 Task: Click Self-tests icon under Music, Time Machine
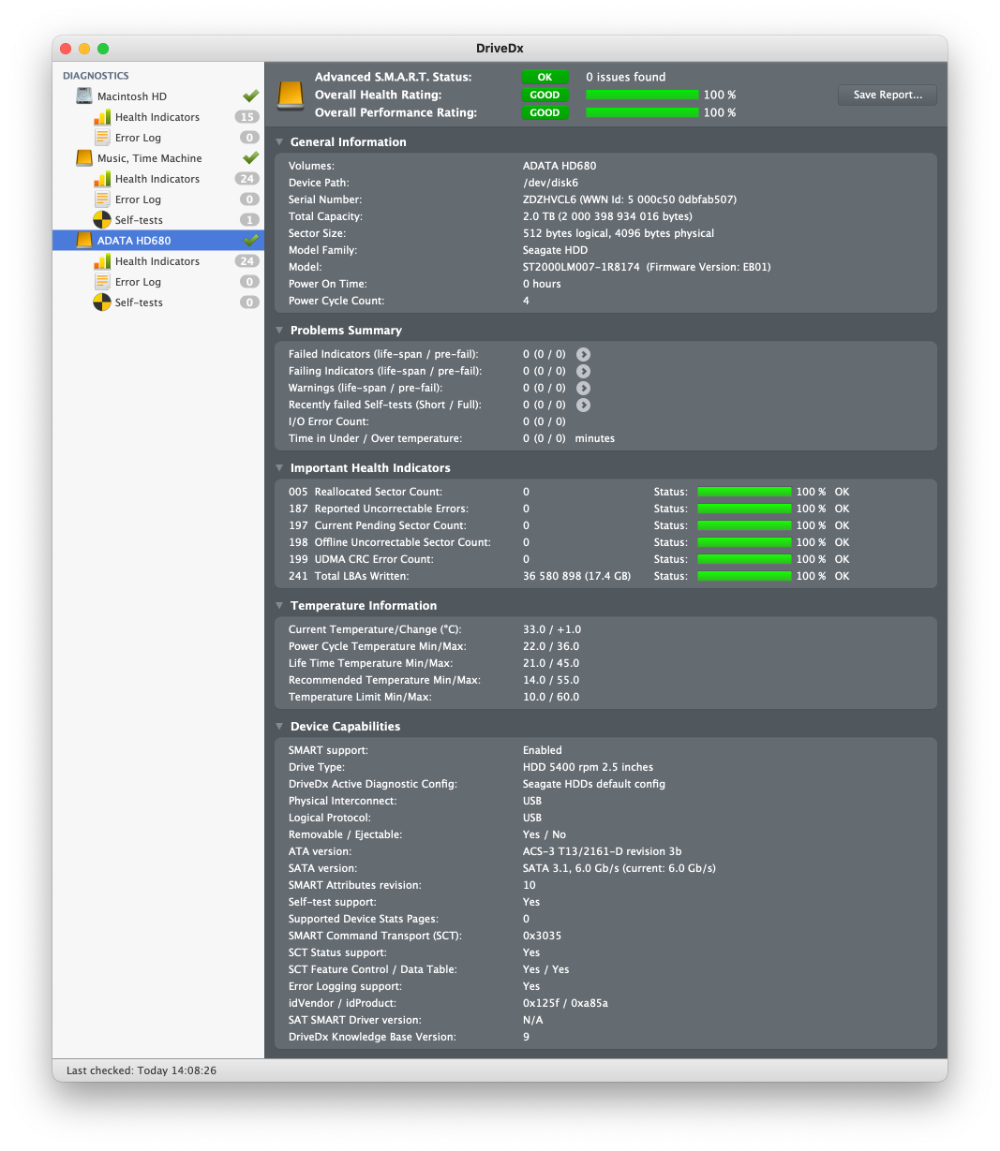click(102, 219)
